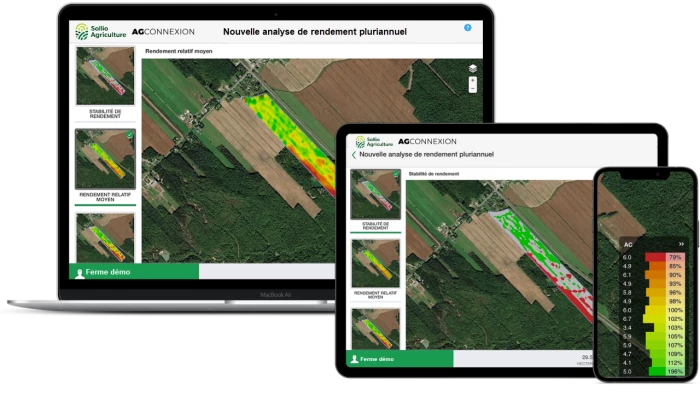Viewport: 700px width, 400px height.
Task: Click the laptop title 'Nouvelle analyse de rendement pluriannuel'
Action: coord(315,32)
